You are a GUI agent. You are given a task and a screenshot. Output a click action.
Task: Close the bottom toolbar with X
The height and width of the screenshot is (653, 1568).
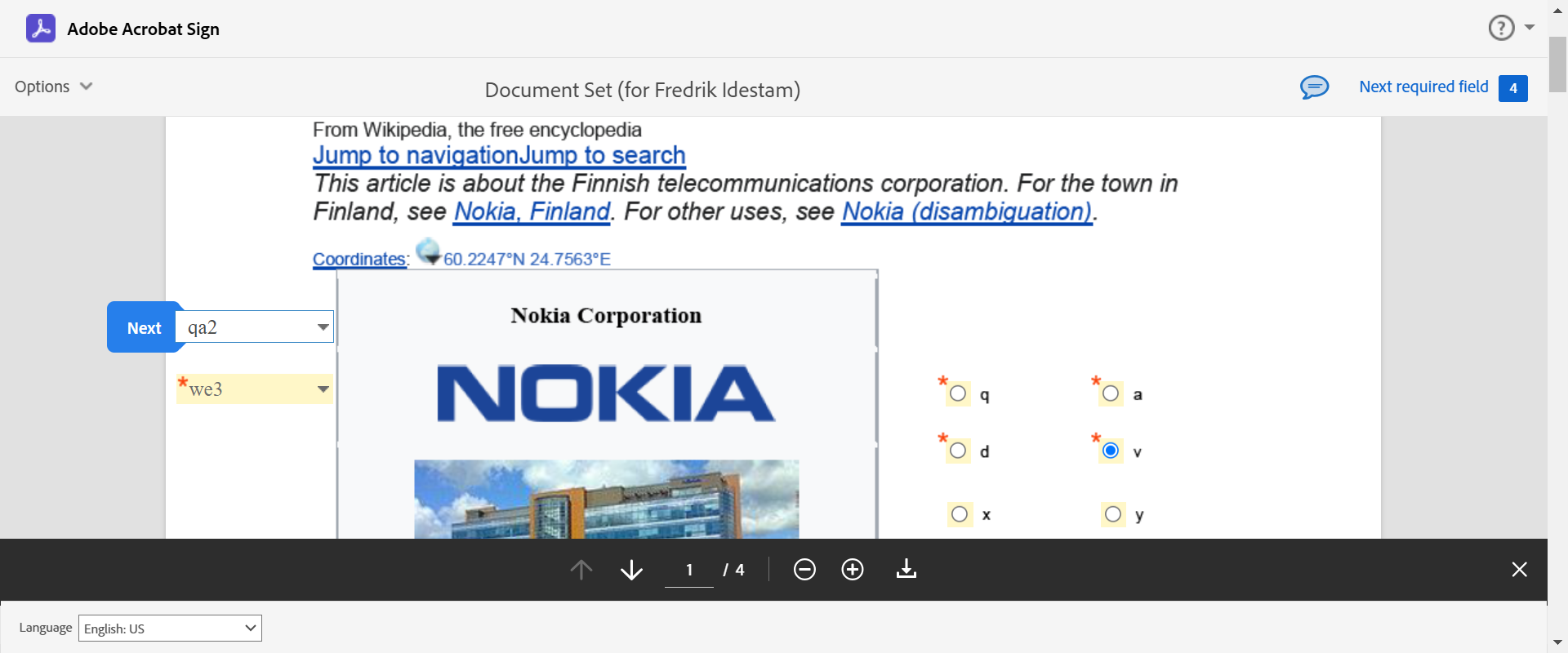[1519, 570]
